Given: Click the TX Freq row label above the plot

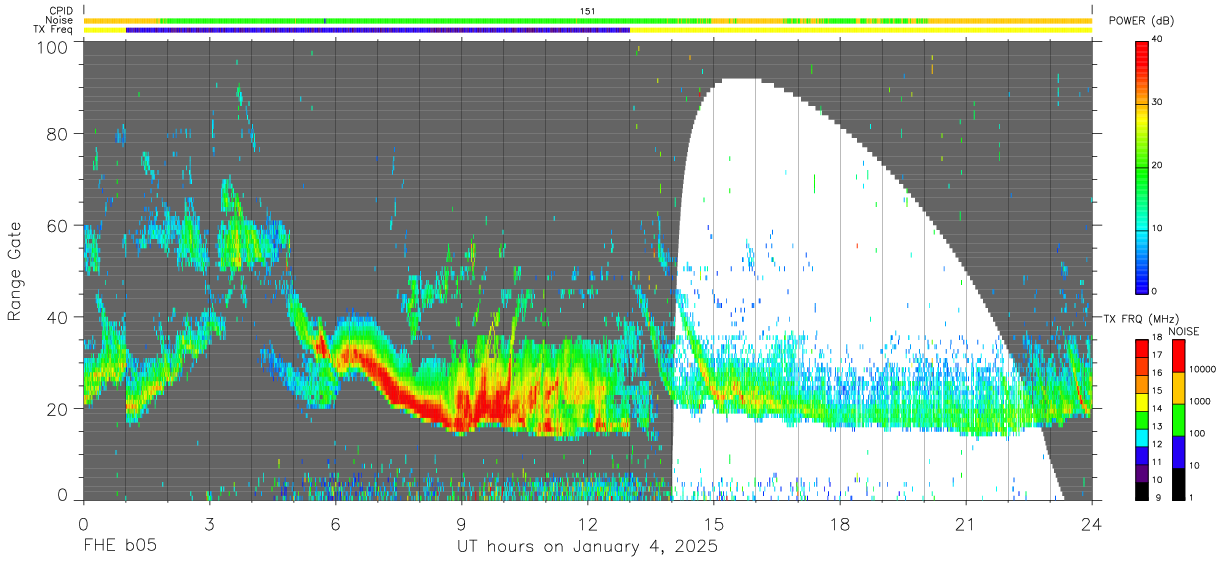Looking at the screenshot, I should [x=55, y=30].
